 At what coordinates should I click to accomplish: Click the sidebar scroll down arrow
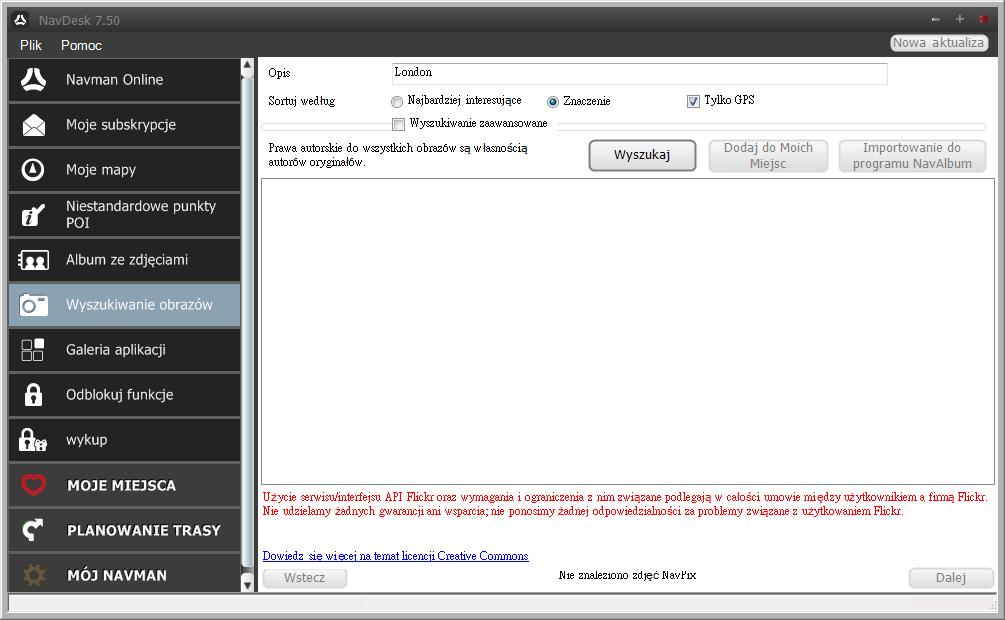[x=247, y=584]
